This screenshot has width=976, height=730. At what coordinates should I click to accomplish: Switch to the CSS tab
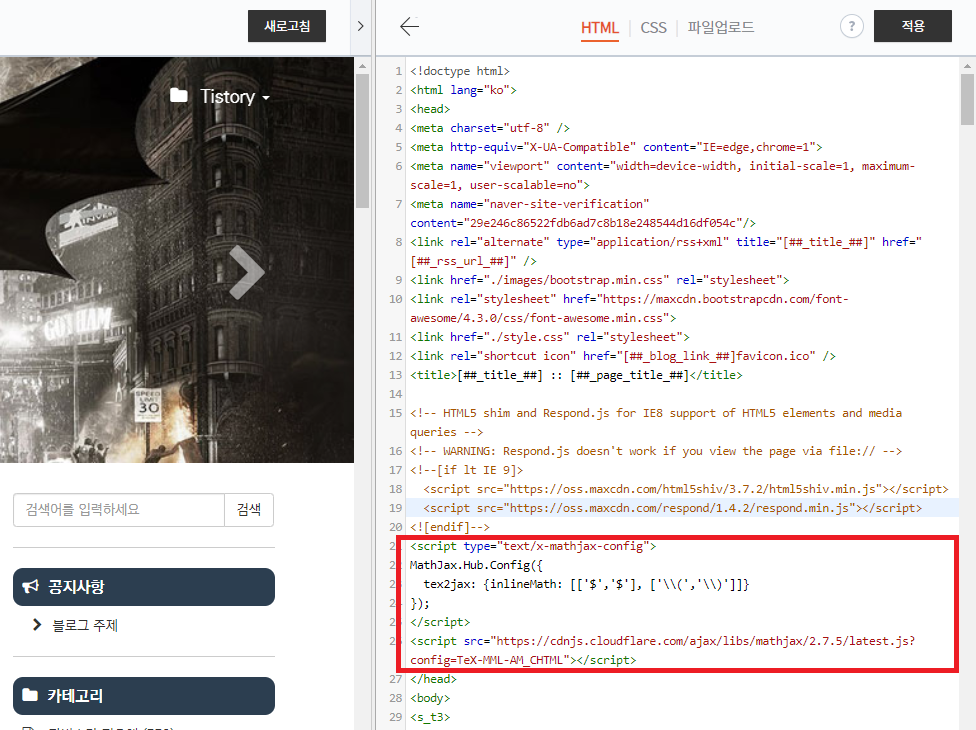click(653, 28)
